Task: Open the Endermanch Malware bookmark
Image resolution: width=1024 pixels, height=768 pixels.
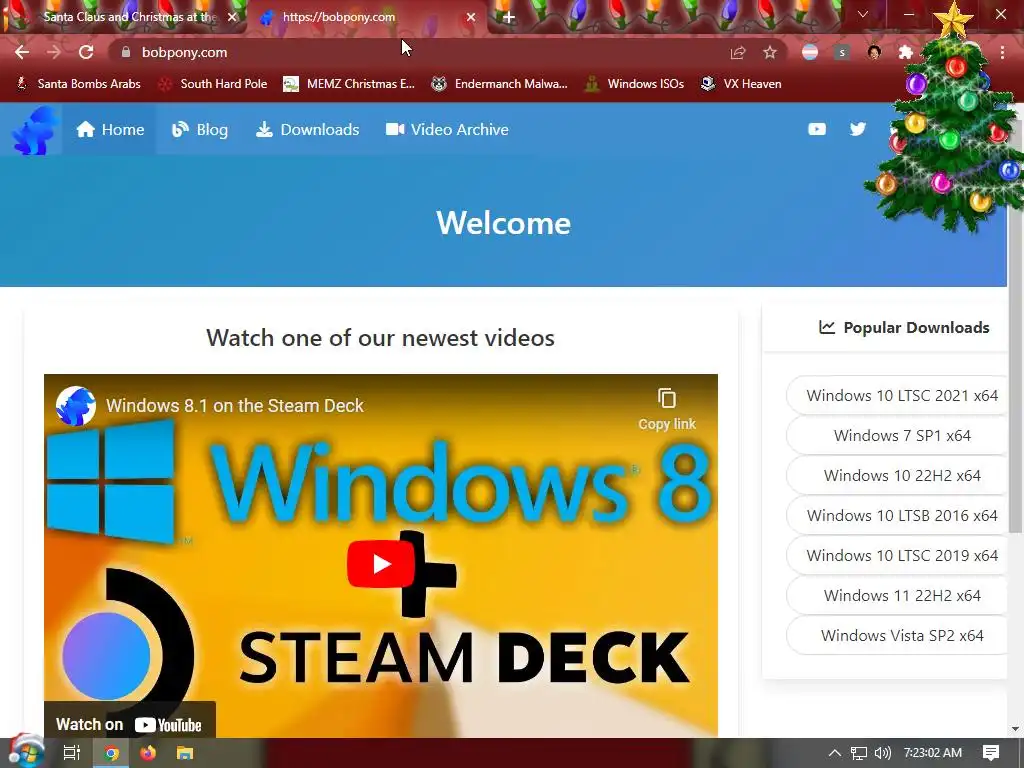Action: tap(499, 84)
